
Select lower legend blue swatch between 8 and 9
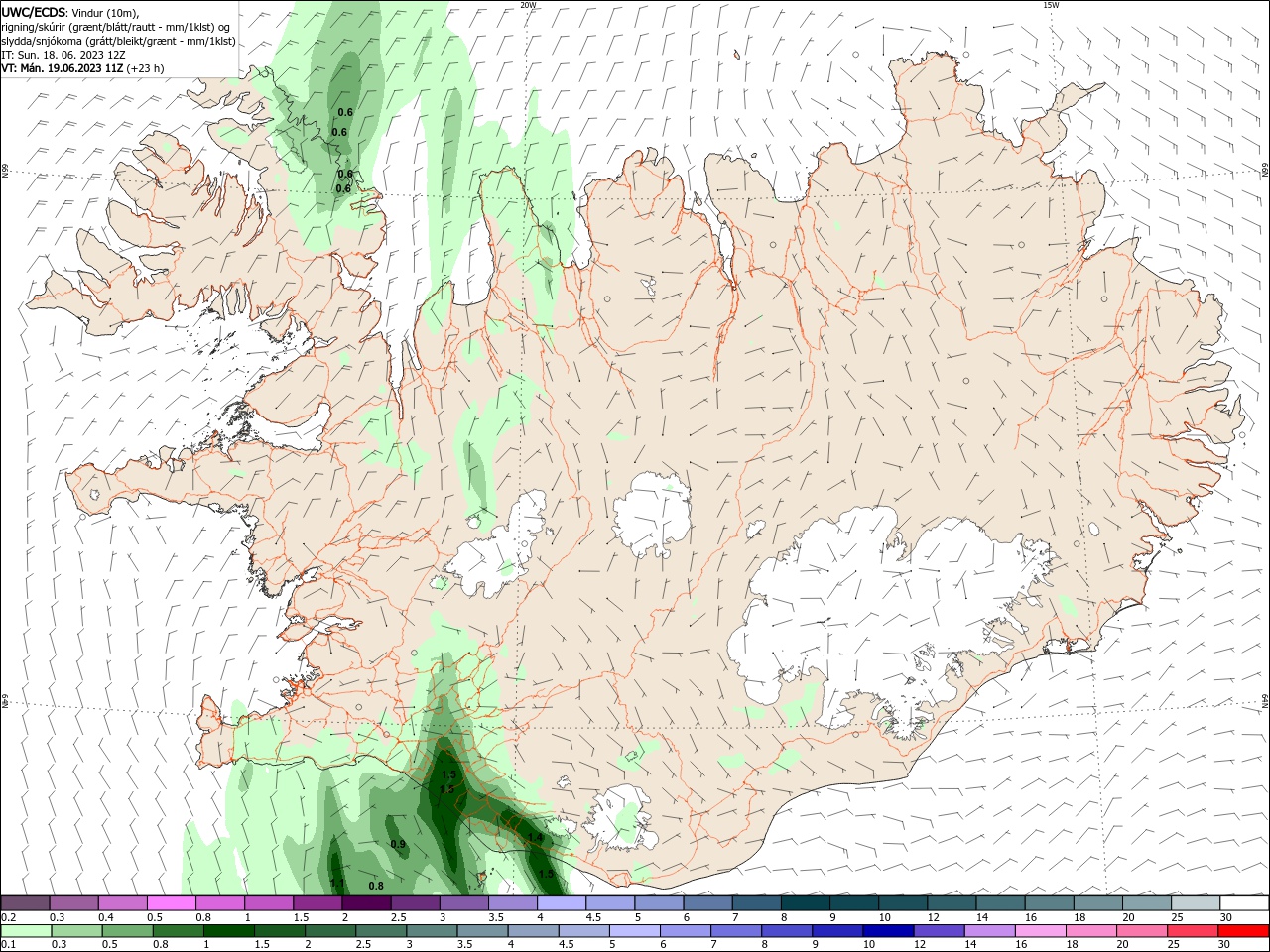pos(787,931)
